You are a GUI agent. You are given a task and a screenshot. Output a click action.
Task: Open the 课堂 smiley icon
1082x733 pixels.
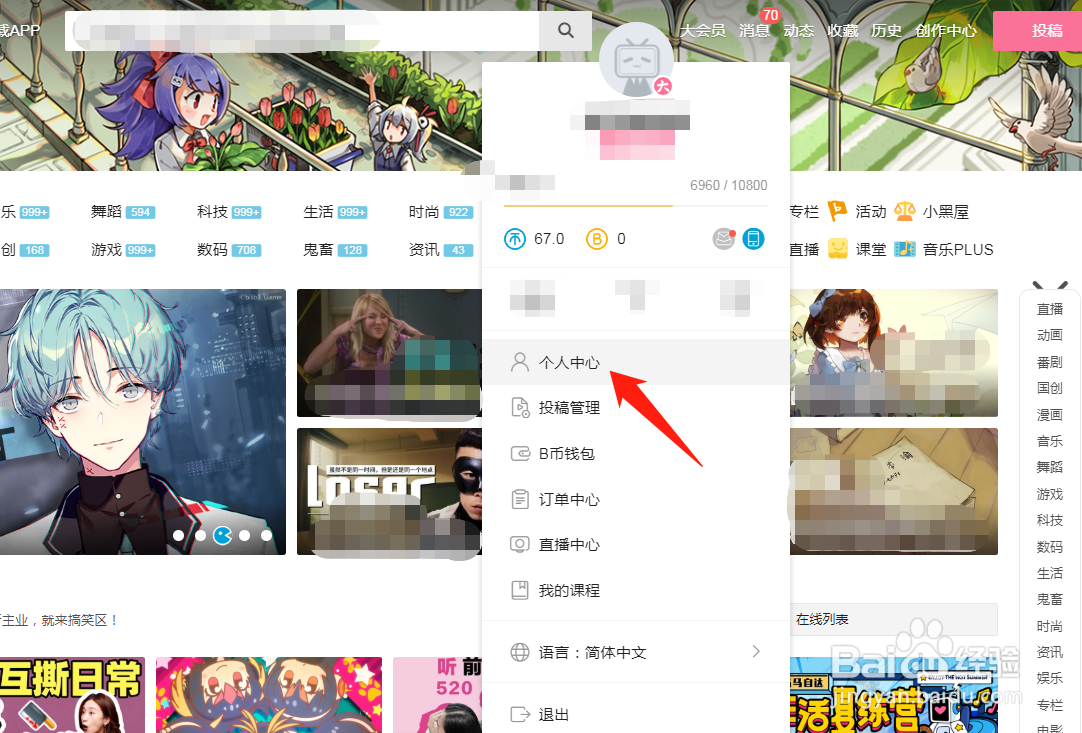[x=837, y=249]
